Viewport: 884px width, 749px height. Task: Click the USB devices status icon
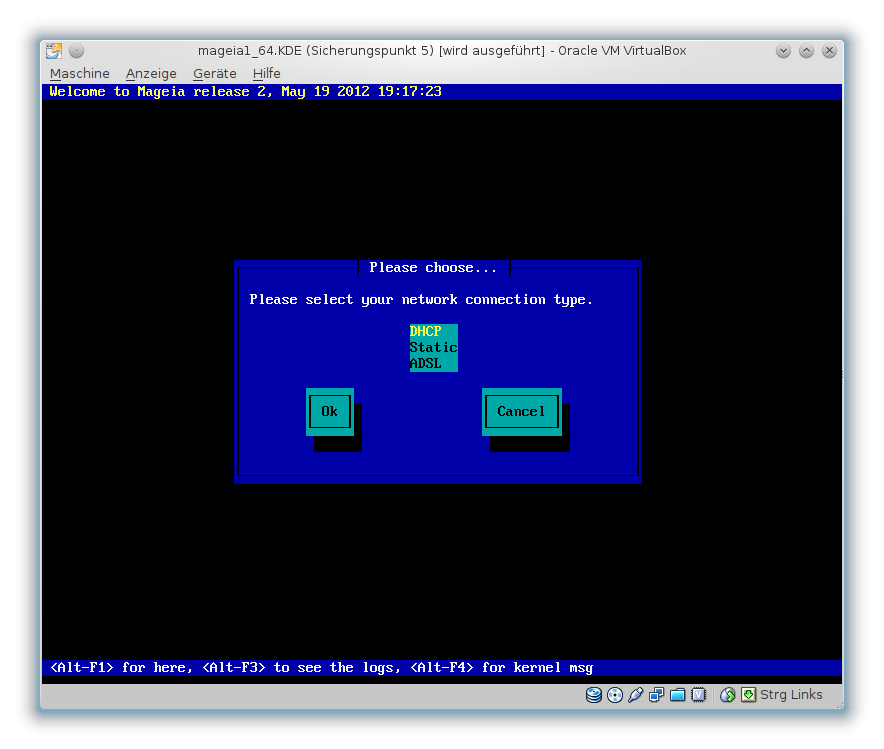[x=636, y=695]
